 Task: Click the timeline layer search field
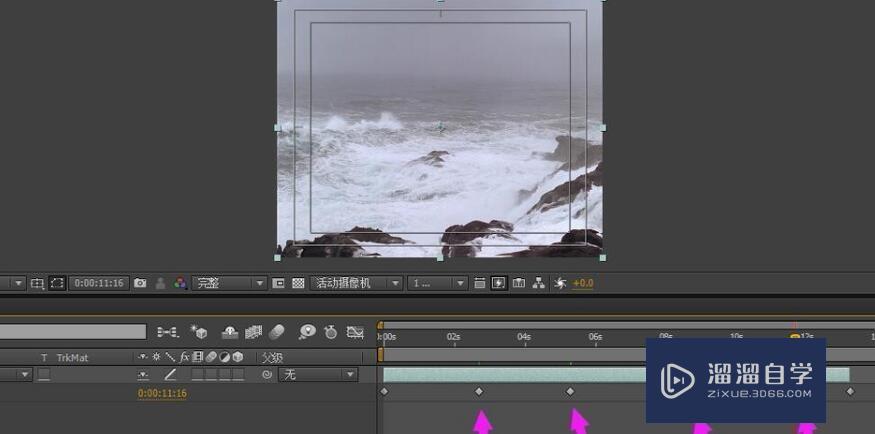tap(73, 332)
